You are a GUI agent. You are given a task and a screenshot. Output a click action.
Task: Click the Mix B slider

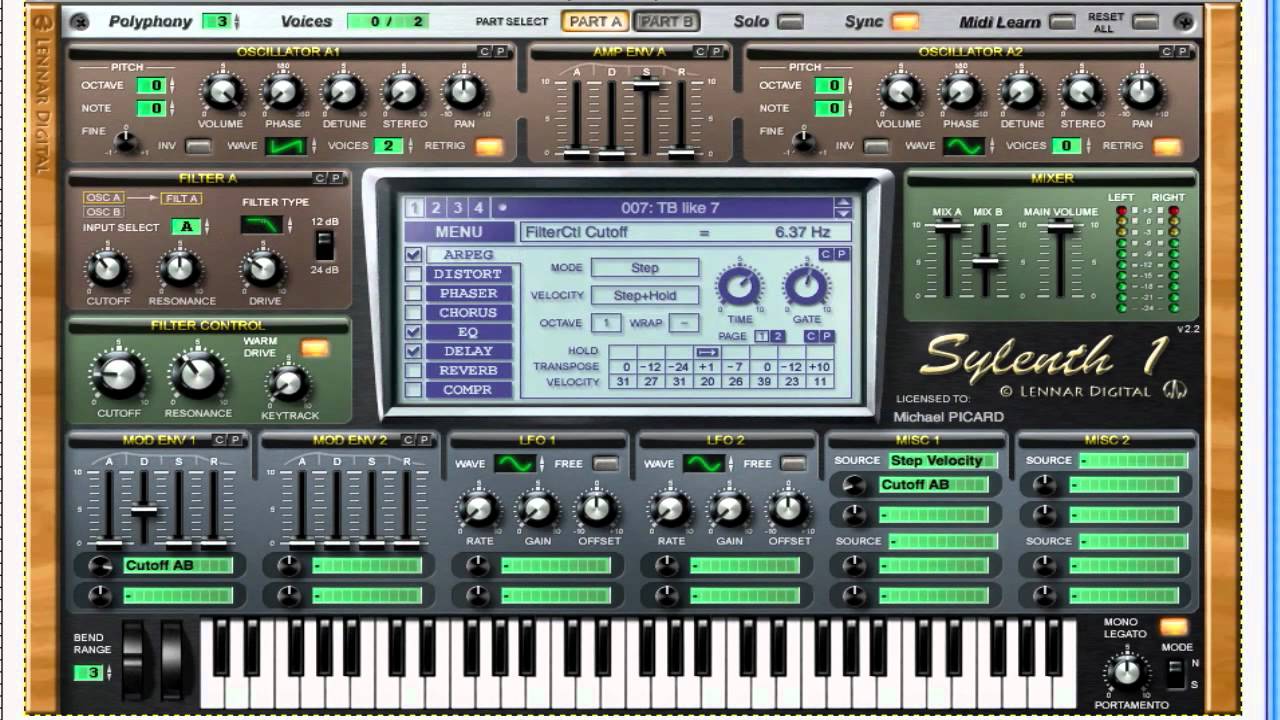tap(986, 262)
